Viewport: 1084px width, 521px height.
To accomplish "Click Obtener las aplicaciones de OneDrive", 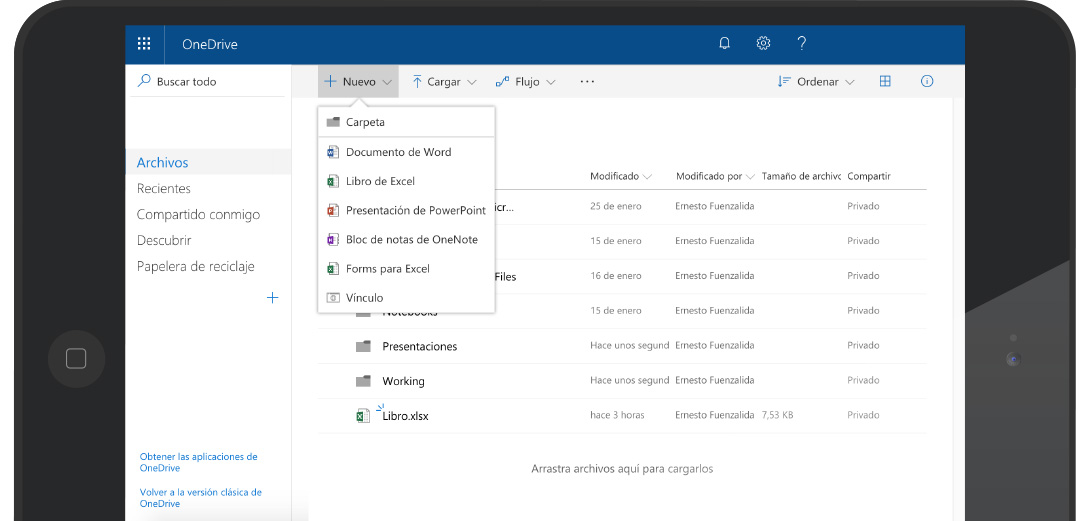I will tap(198, 462).
